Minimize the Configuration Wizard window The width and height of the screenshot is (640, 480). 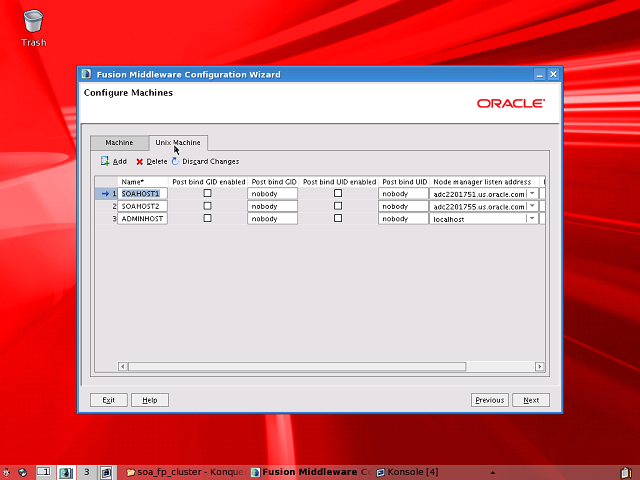[x=540, y=74]
